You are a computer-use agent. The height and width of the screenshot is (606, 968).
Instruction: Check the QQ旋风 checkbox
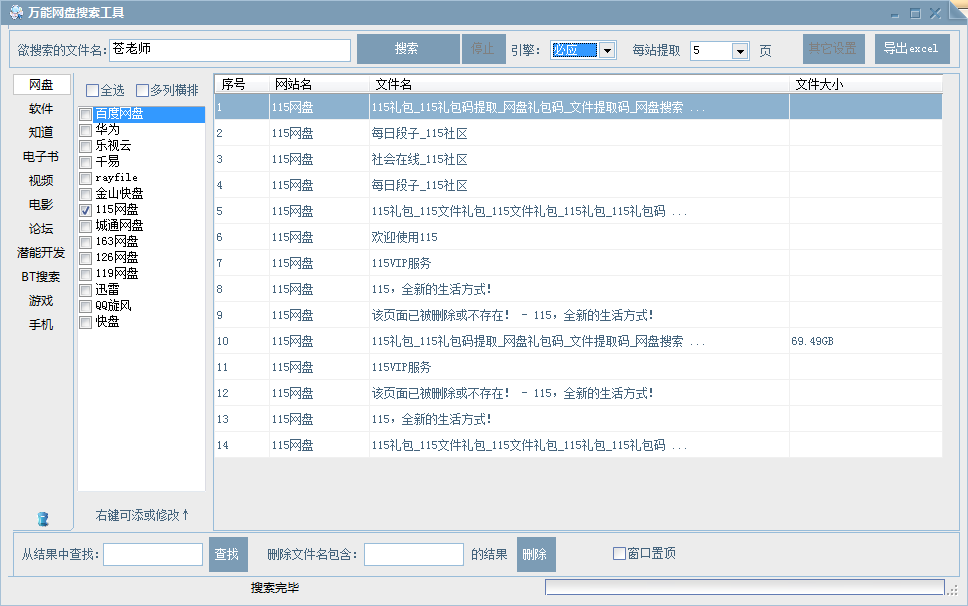[86, 306]
